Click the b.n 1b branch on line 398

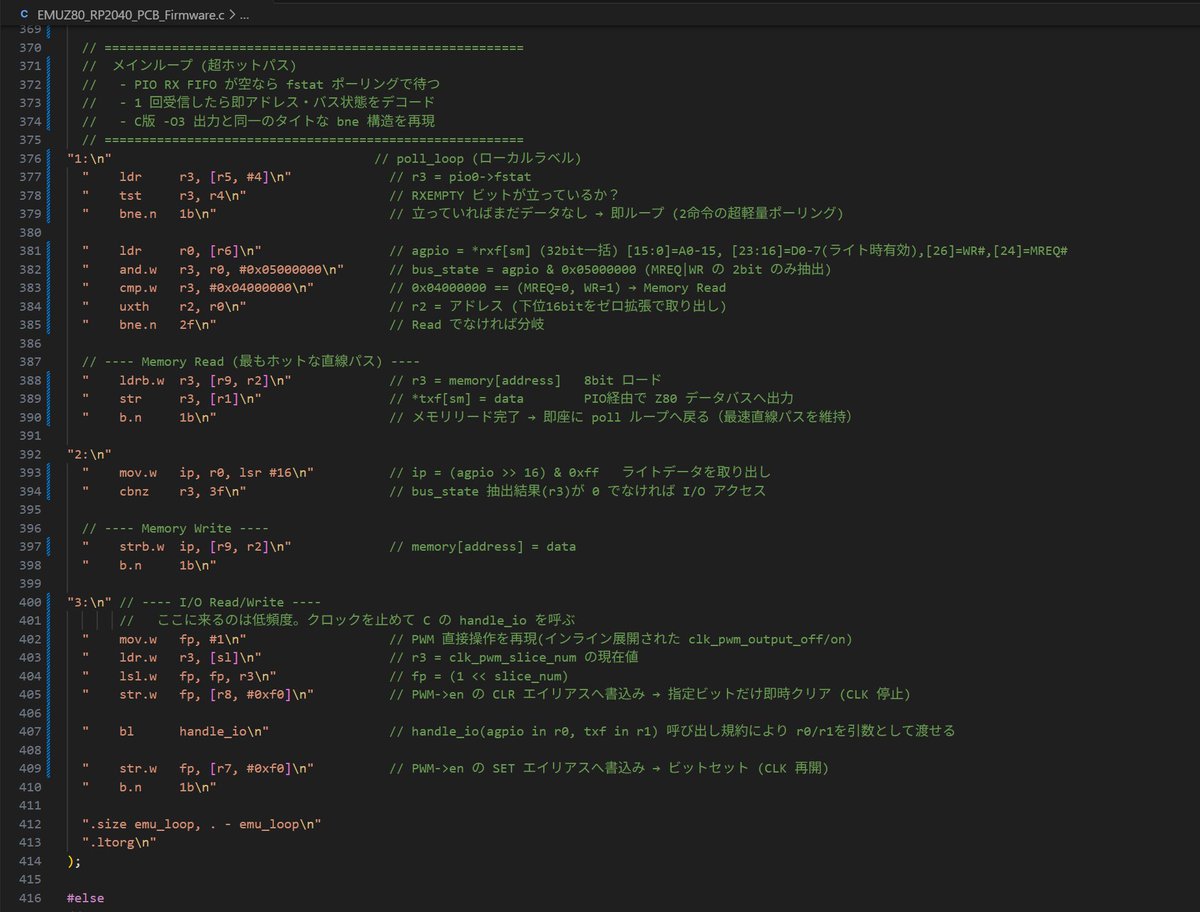coord(157,565)
